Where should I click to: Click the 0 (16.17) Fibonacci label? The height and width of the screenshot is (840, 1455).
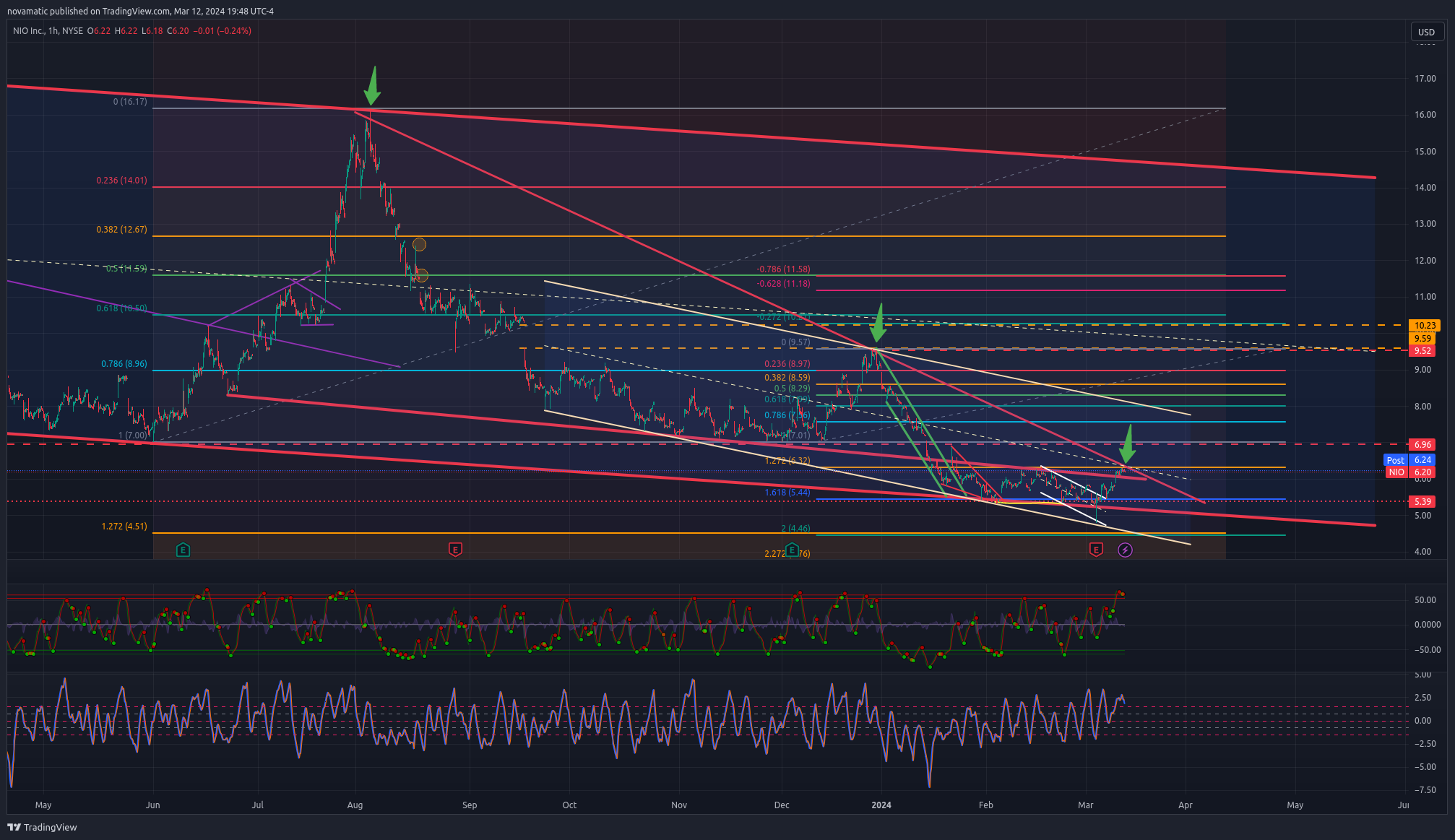tap(130, 102)
